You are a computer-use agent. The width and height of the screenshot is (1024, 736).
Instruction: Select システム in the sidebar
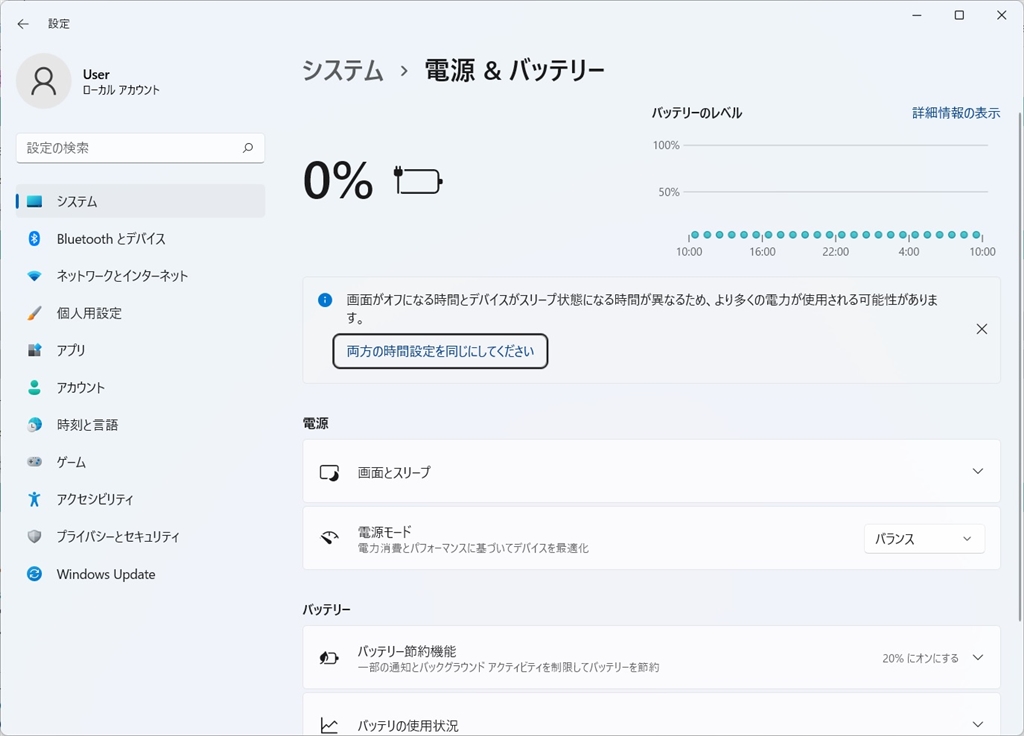tap(140, 201)
